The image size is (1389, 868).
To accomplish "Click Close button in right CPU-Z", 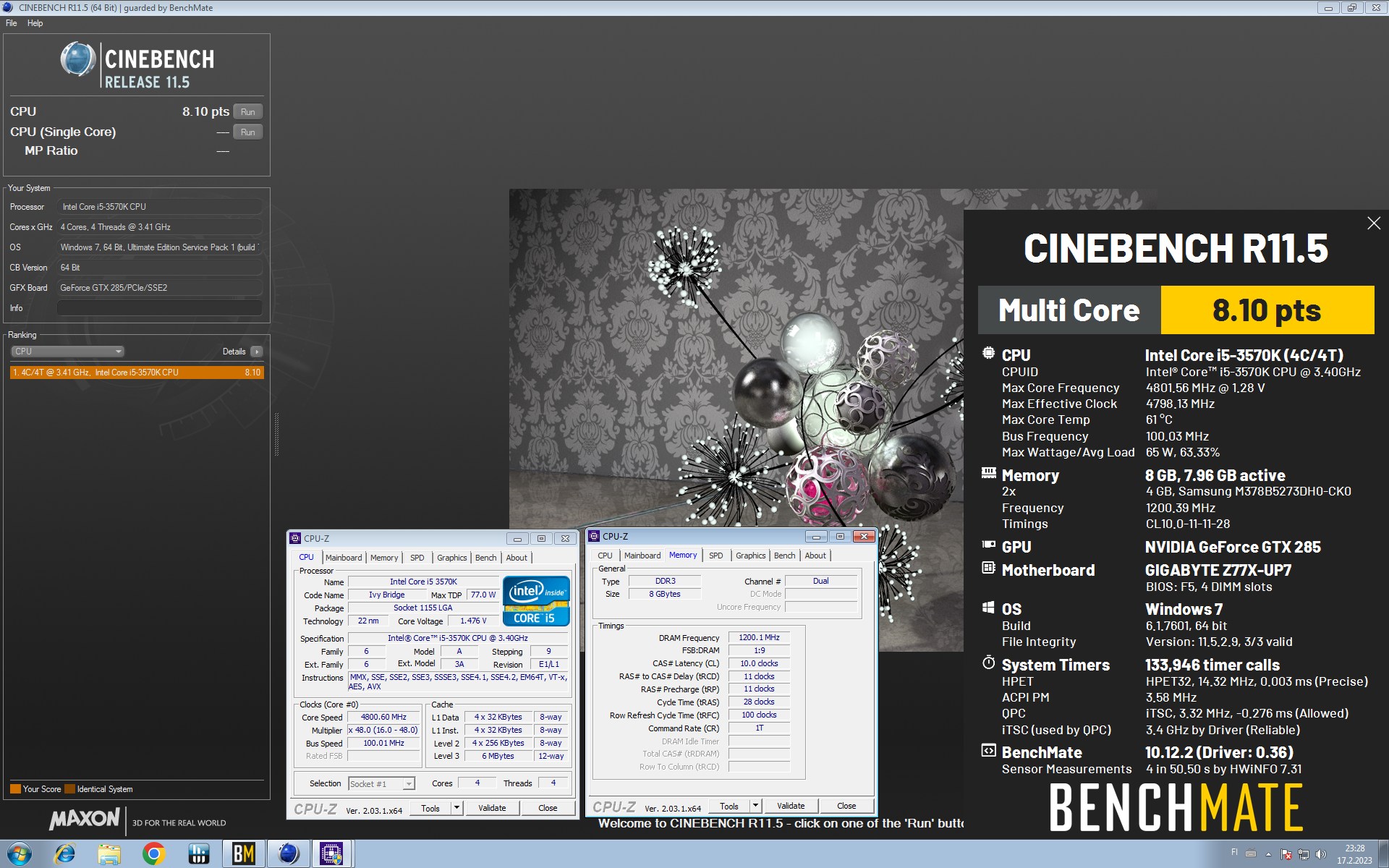I will click(846, 806).
